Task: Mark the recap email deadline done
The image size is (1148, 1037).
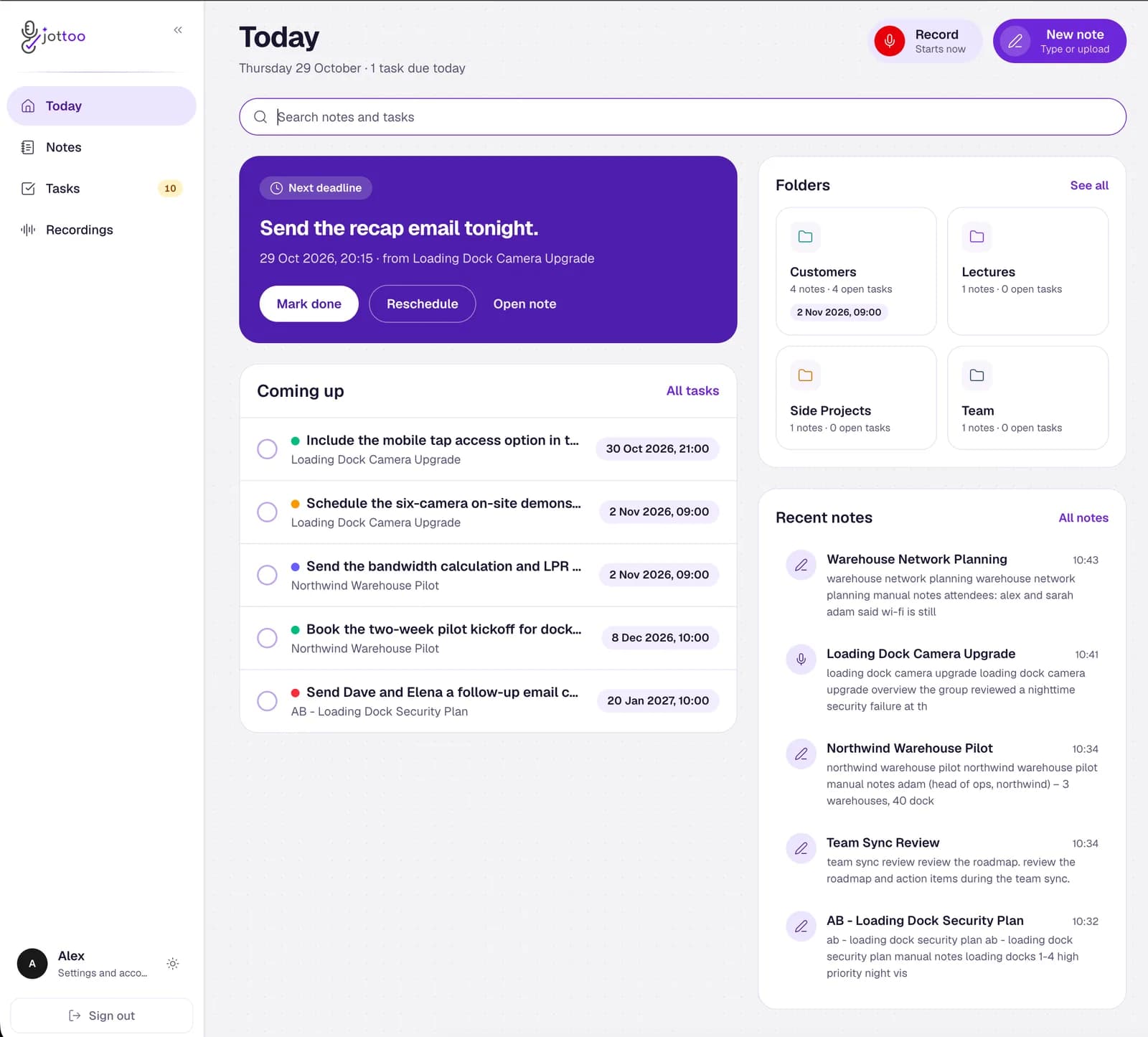Action: coord(309,304)
